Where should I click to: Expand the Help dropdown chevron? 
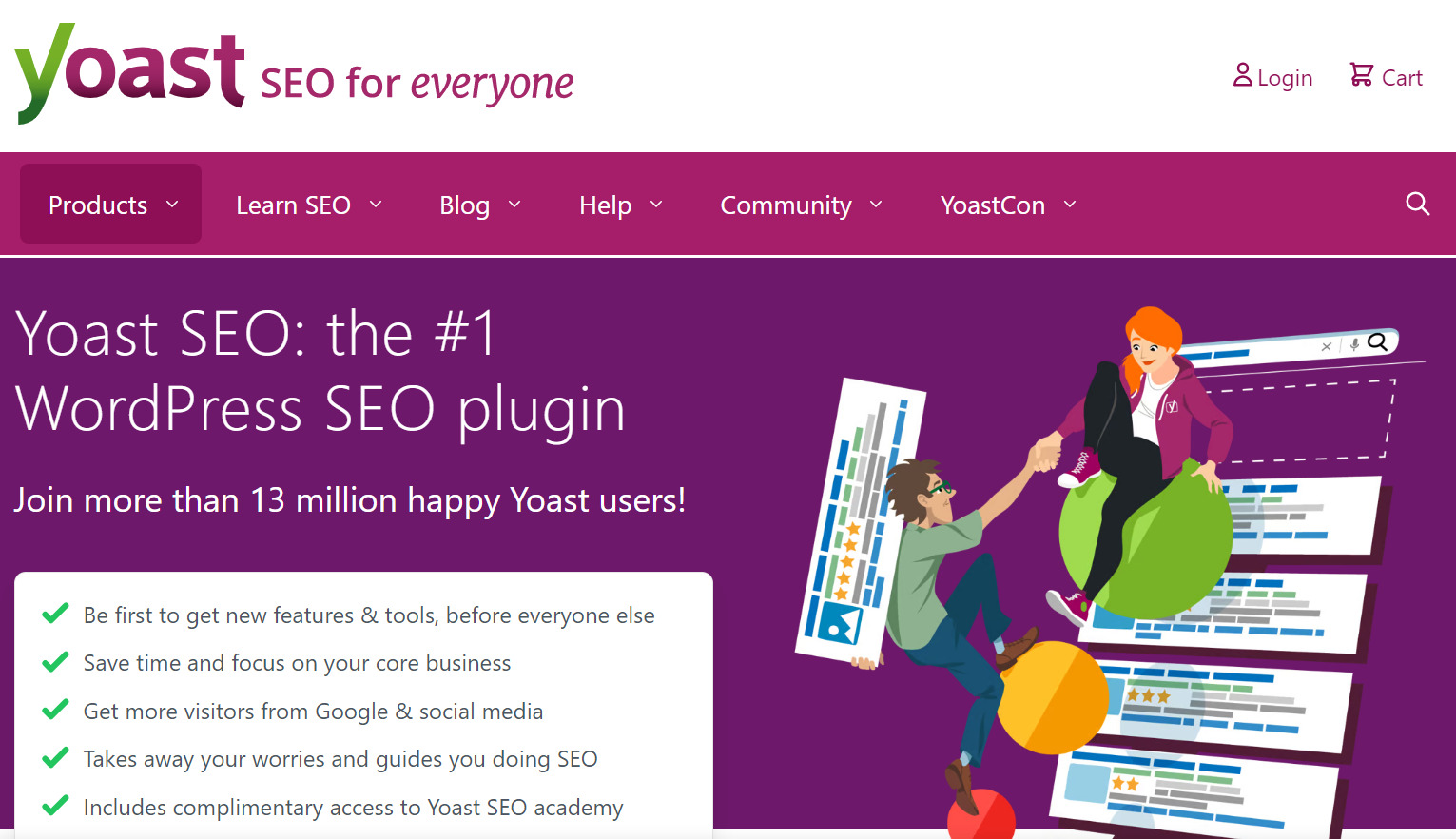click(656, 205)
